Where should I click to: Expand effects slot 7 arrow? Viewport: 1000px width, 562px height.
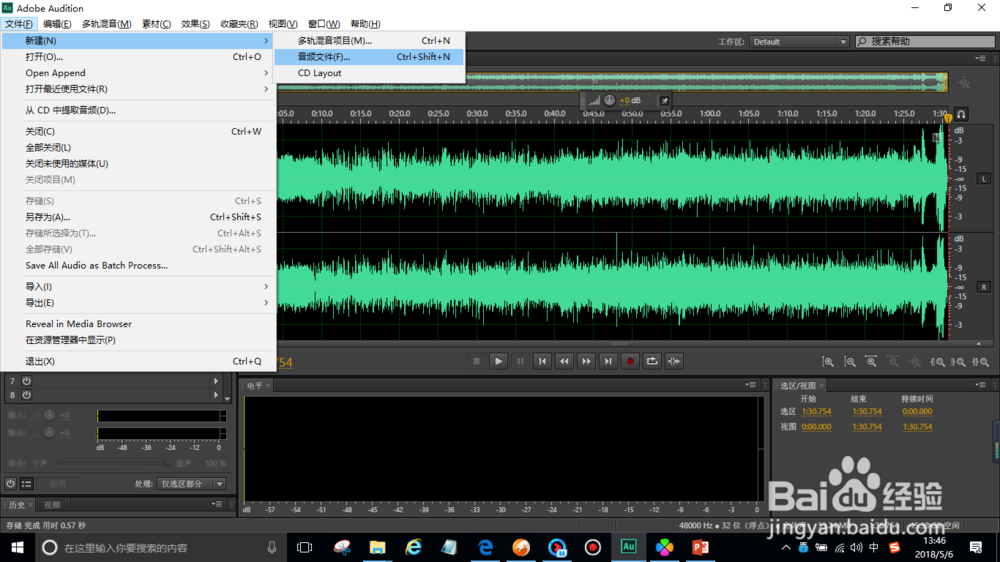point(216,381)
